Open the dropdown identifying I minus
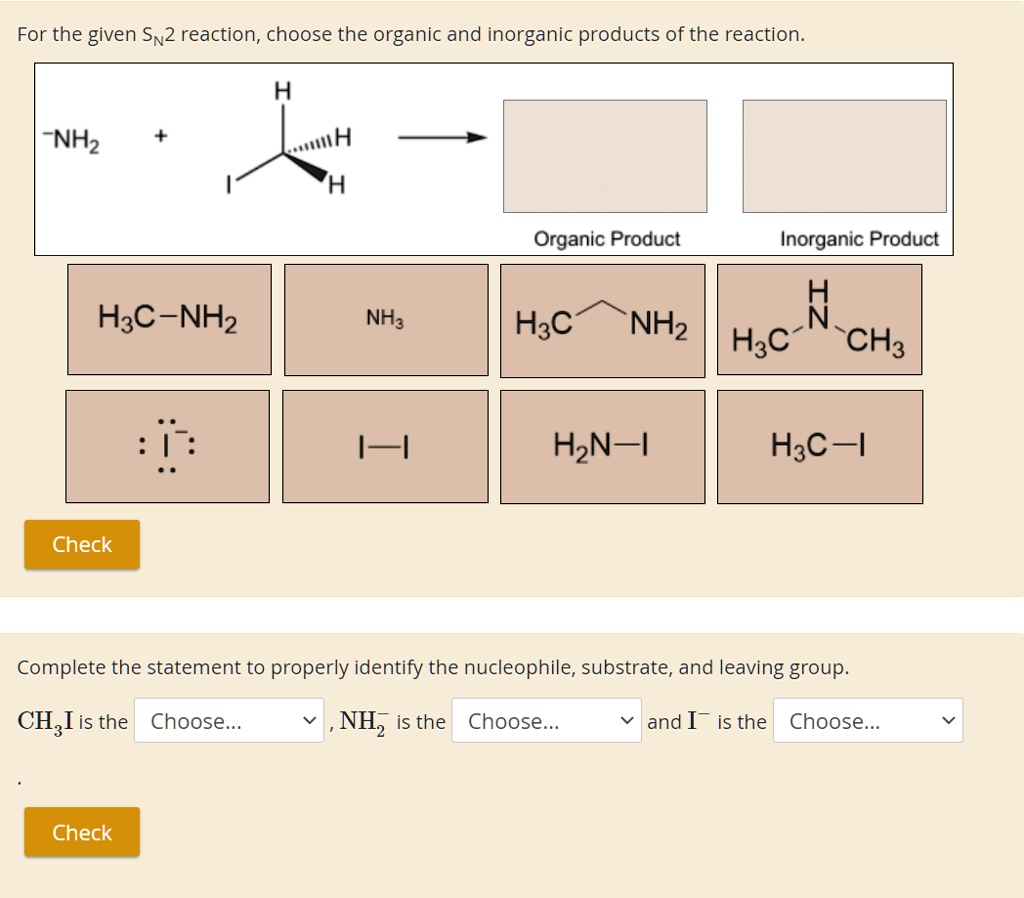This screenshot has width=1024, height=898. pos(868,721)
